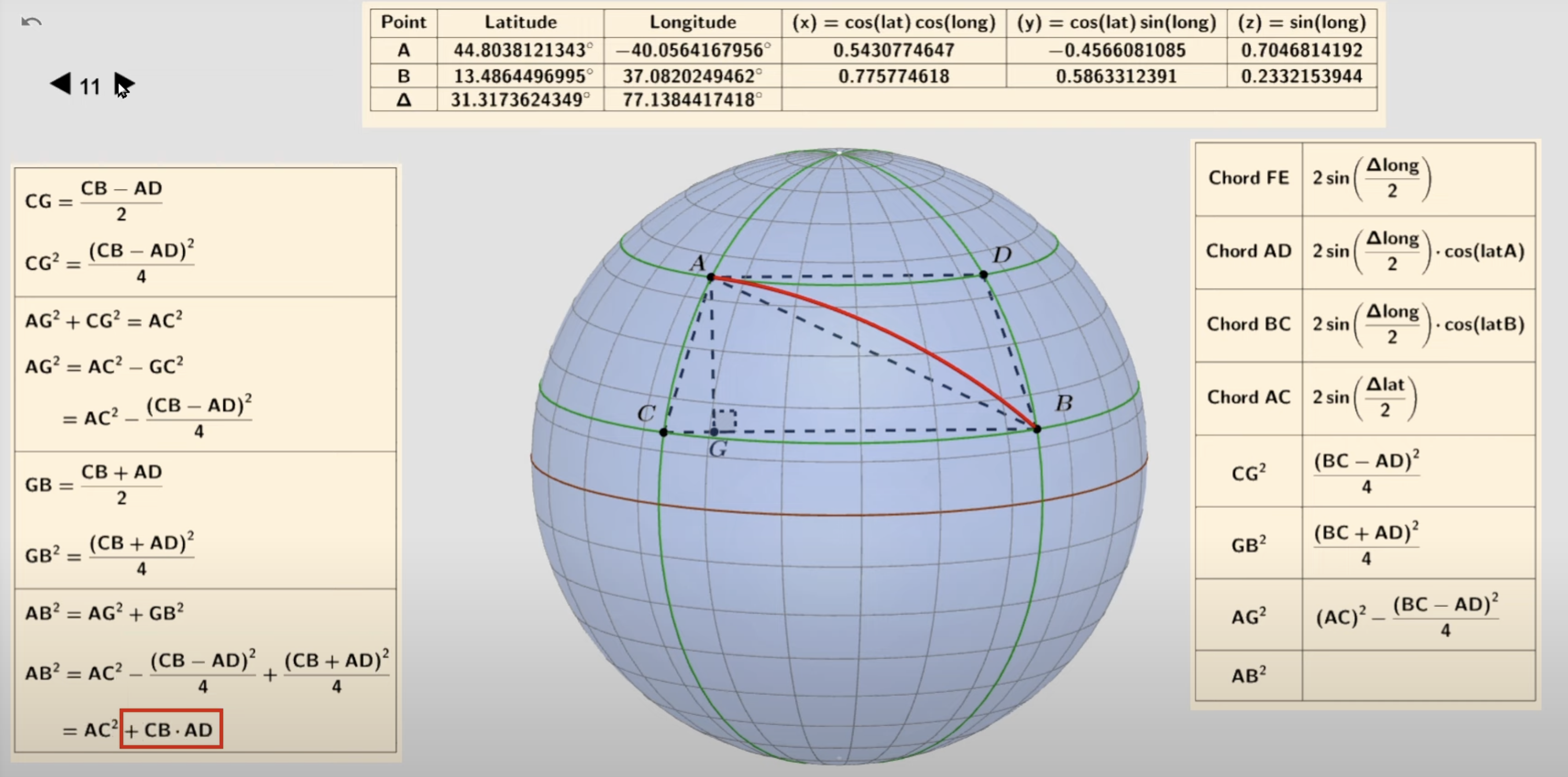Select point A on the sphere

pyautogui.click(x=710, y=277)
